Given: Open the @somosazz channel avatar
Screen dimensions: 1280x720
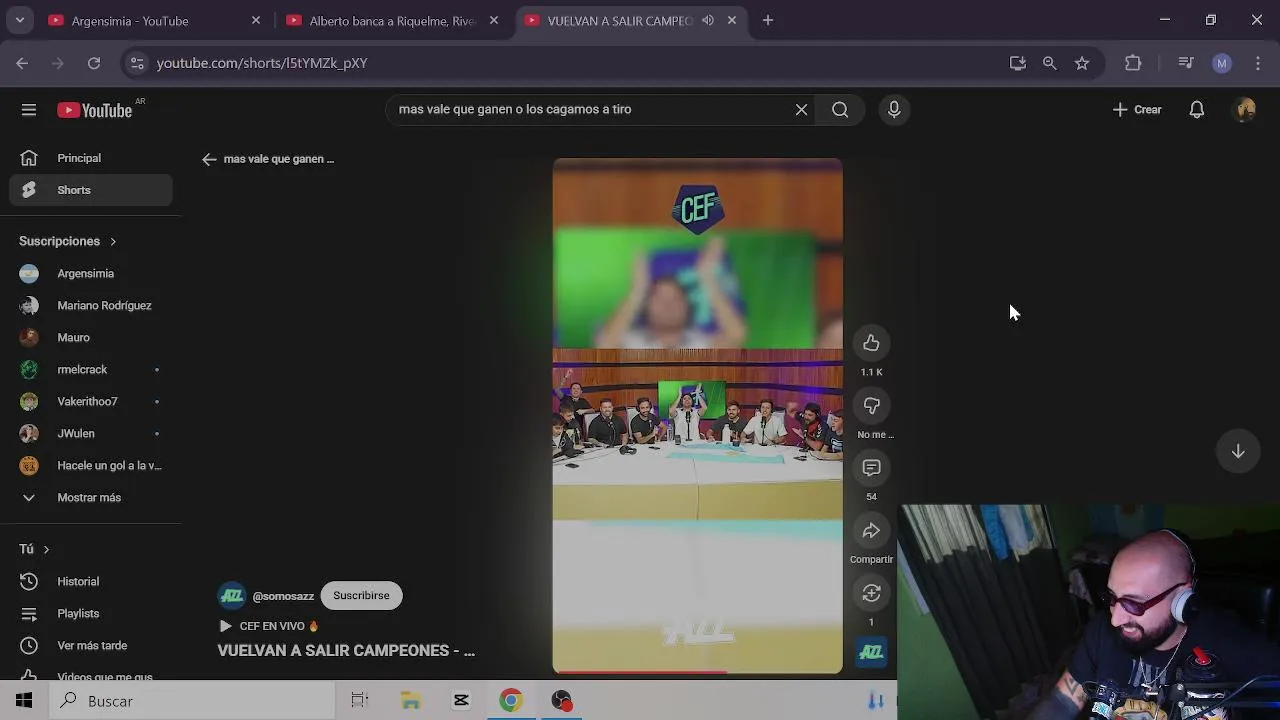Looking at the screenshot, I should click(232, 596).
